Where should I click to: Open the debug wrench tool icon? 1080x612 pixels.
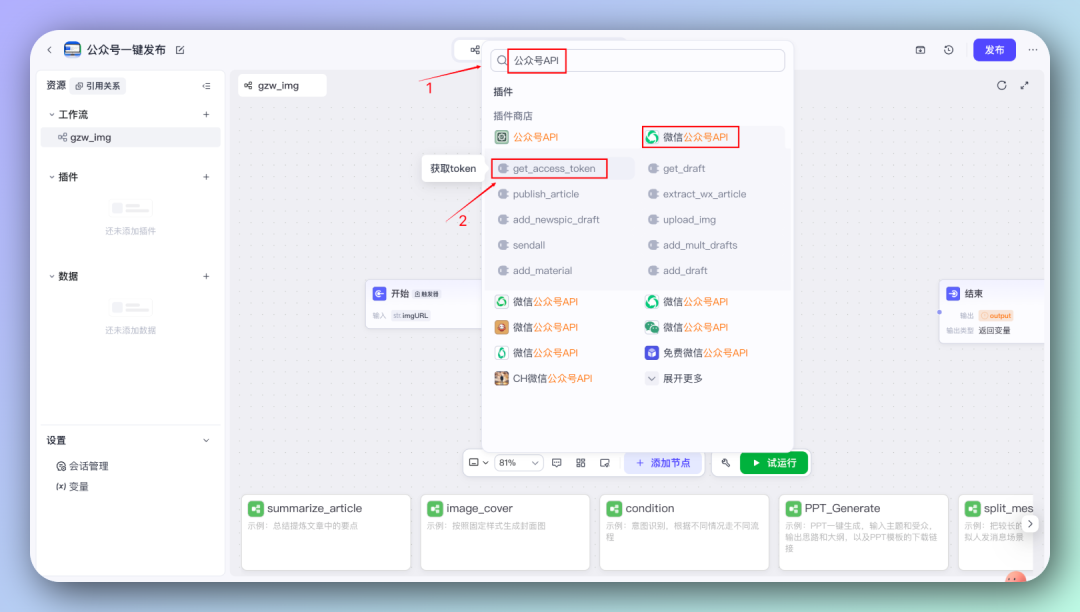[x=725, y=463]
